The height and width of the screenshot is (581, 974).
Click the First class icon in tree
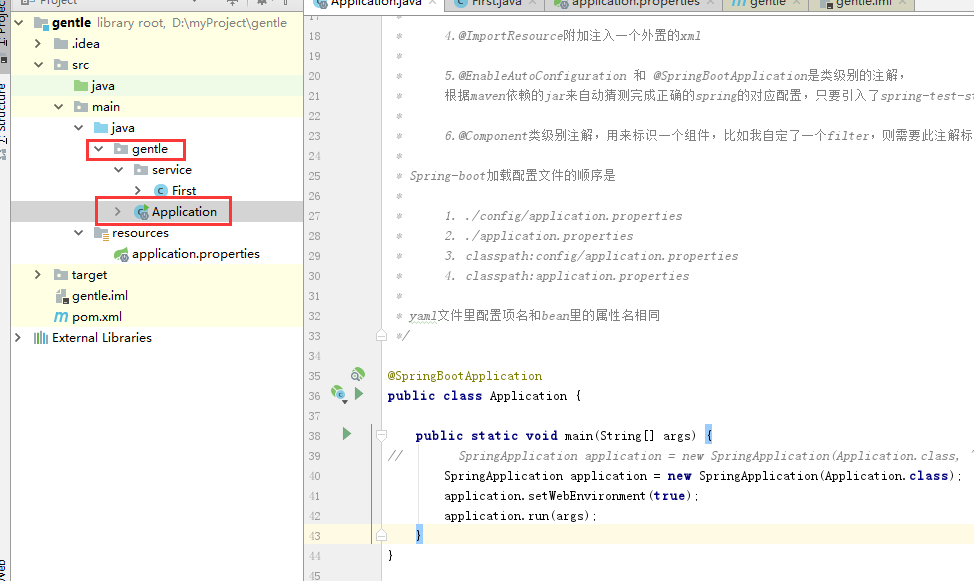coord(161,191)
